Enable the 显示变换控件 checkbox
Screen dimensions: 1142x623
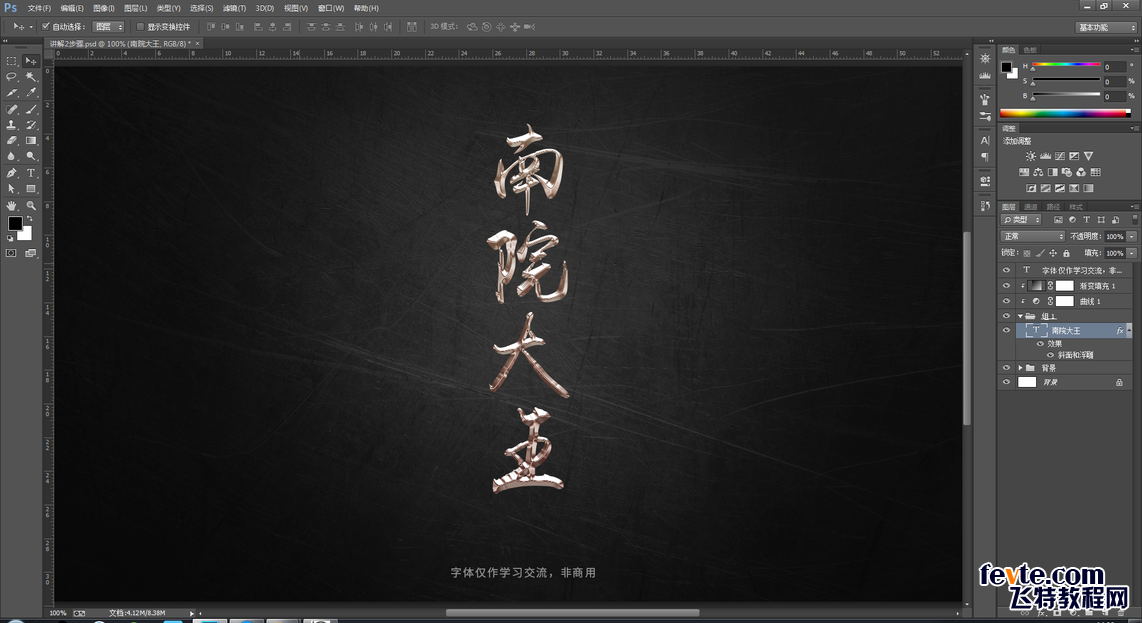point(140,27)
